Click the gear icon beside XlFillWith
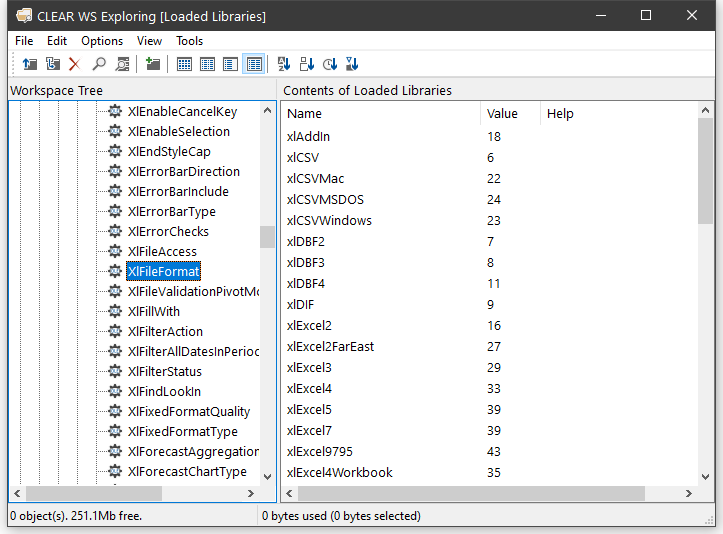This screenshot has width=723, height=534. (115, 312)
